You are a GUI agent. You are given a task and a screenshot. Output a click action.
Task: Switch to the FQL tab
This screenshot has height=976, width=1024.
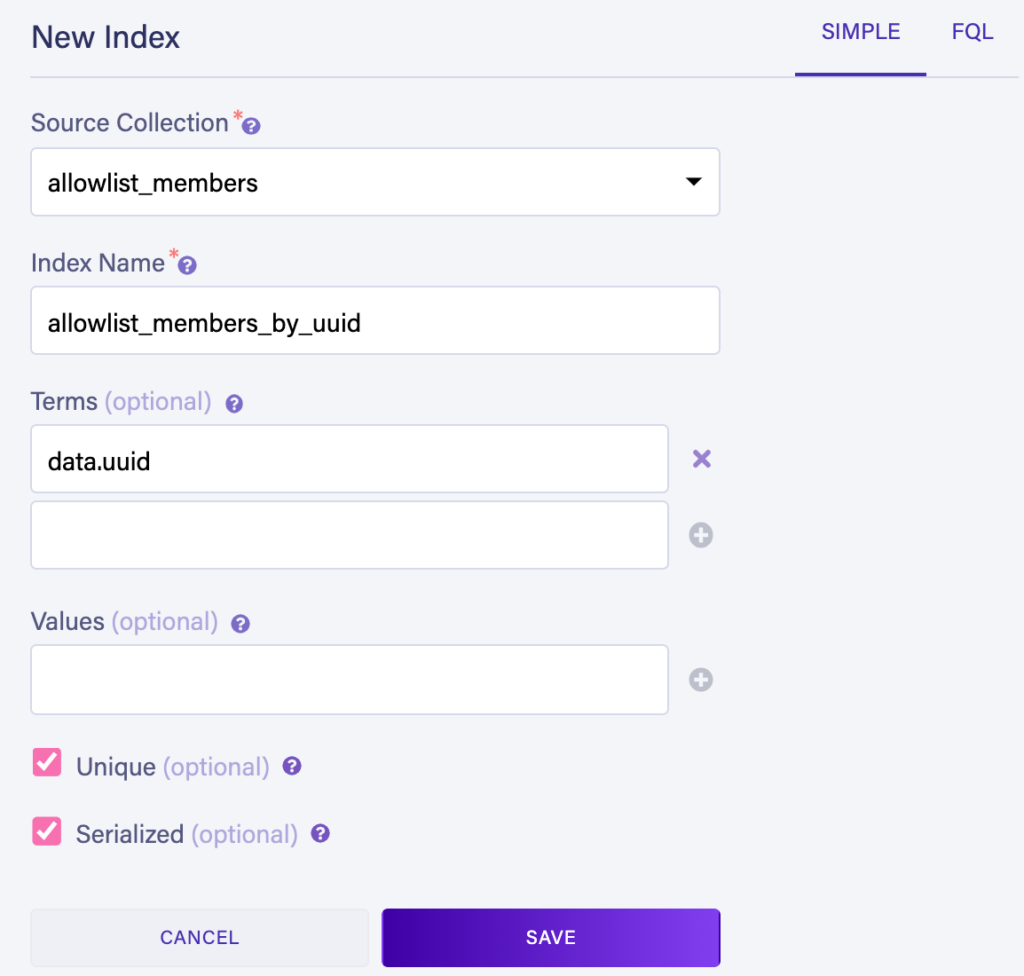click(x=972, y=32)
